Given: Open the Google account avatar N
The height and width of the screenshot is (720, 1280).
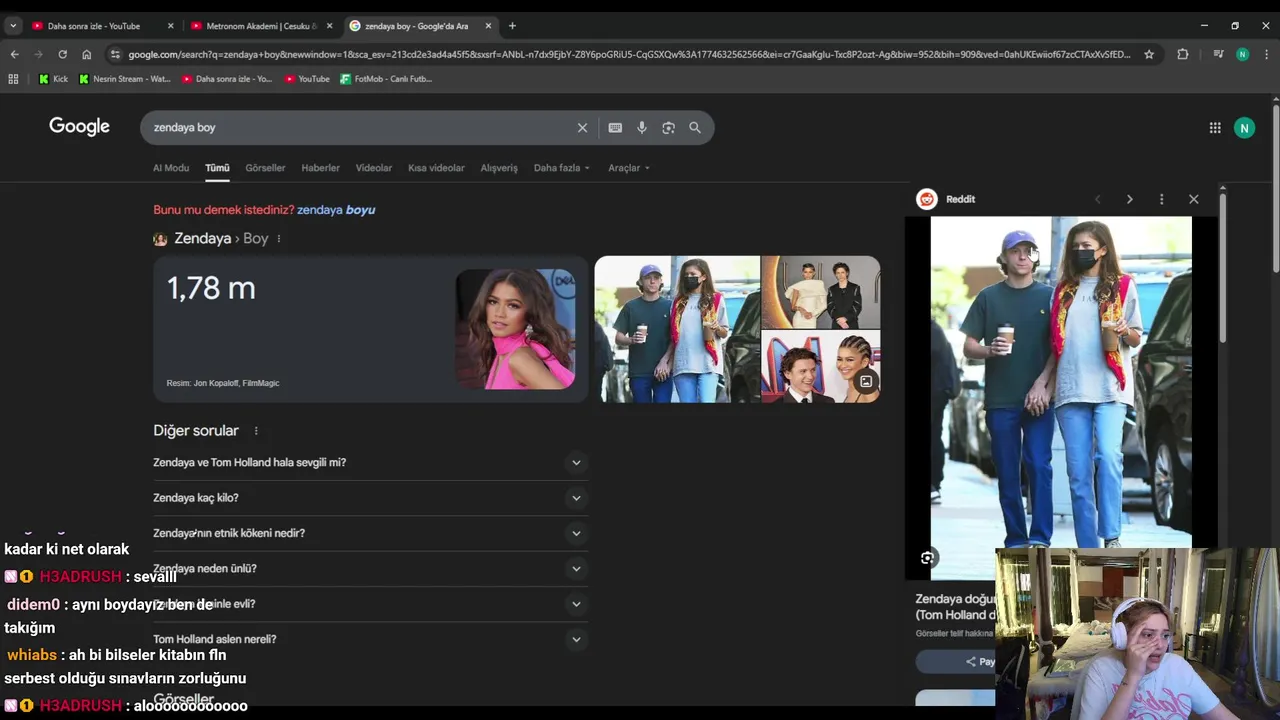Looking at the screenshot, I should 1244,128.
